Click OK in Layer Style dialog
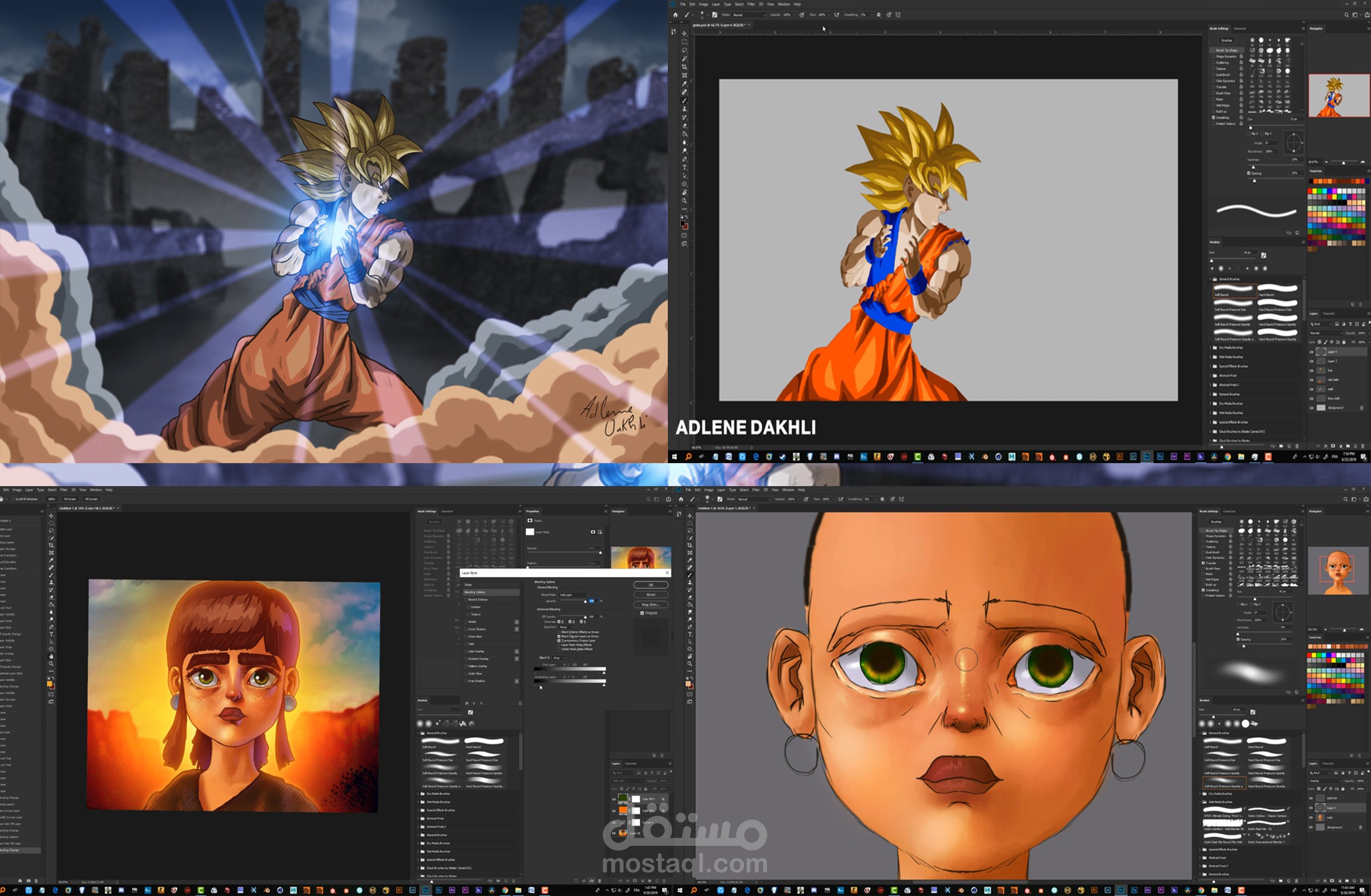 [x=651, y=585]
